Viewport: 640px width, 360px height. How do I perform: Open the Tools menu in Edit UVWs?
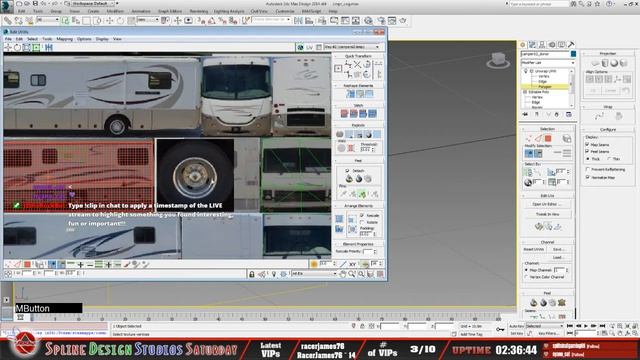(47, 39)
